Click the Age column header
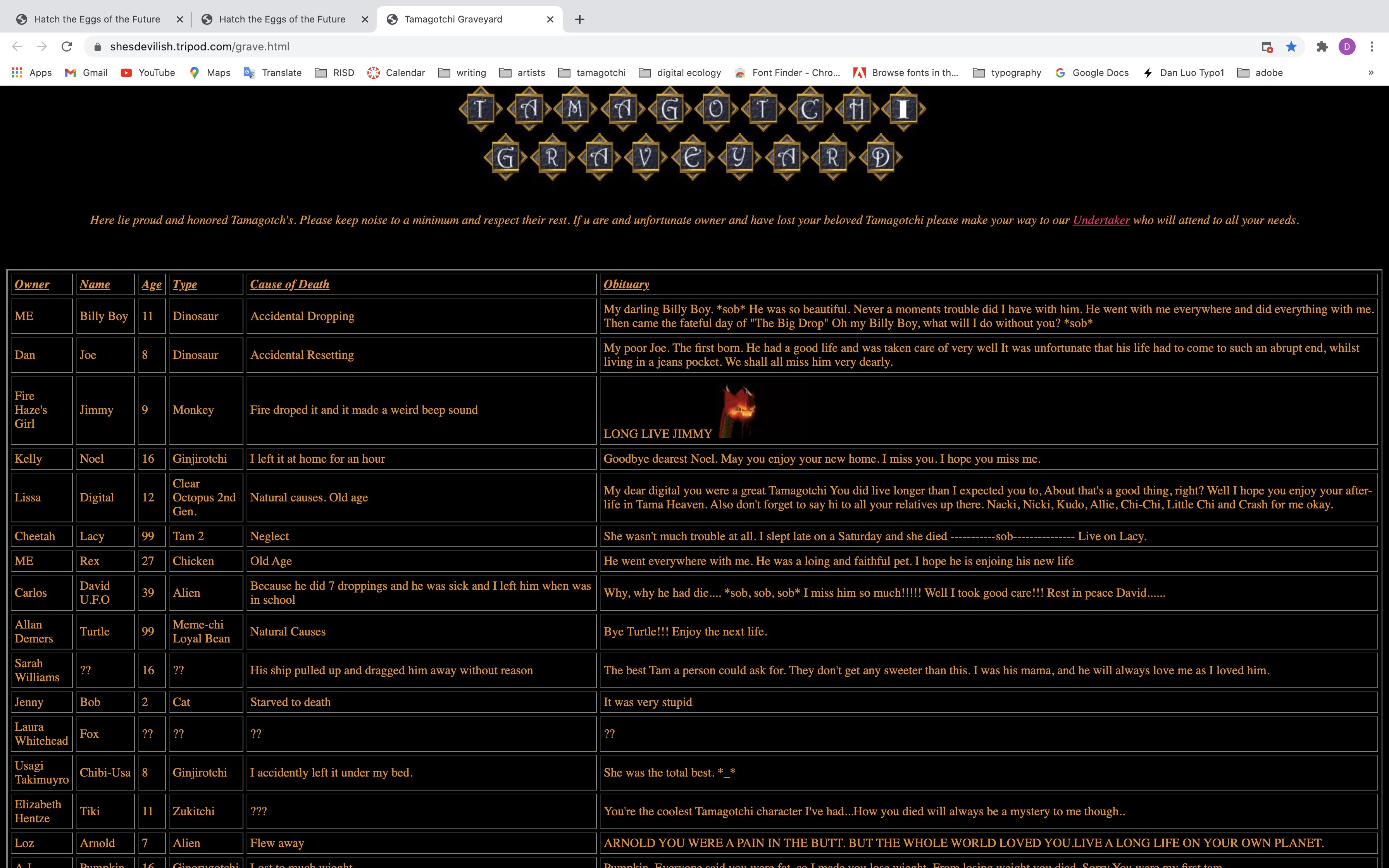This screenshot has height=868, width=1389. pyautogui.click(x=152, y=284)
